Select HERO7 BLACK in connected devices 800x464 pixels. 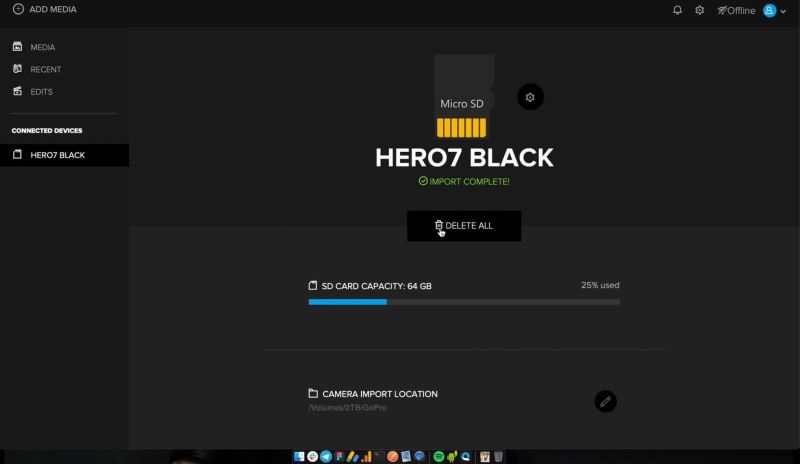pyautogui.click(x=64, y=155)
